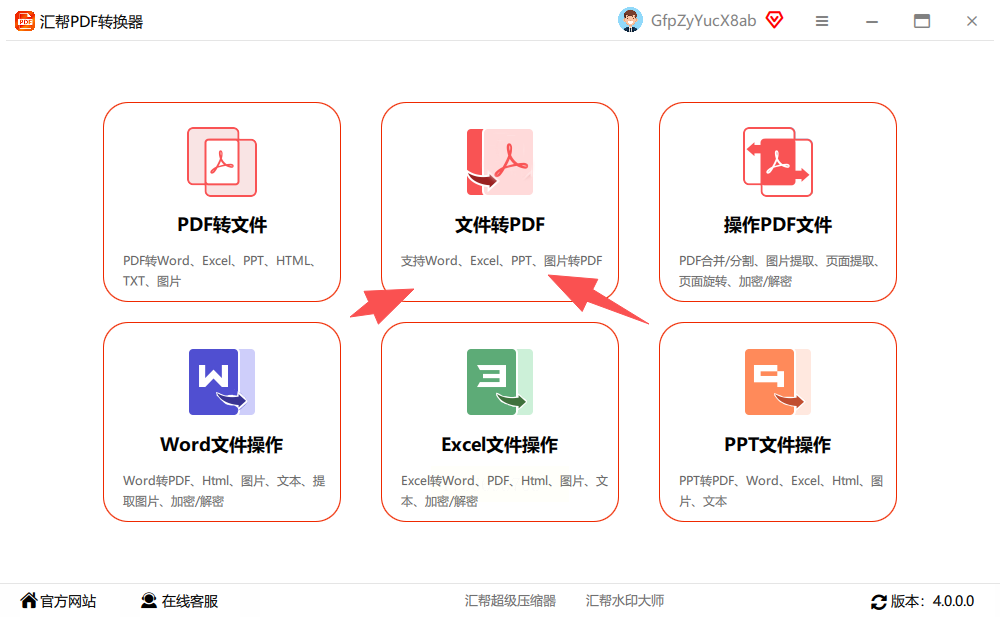Click the username GfpZyYucX8ab

(703, 21)
